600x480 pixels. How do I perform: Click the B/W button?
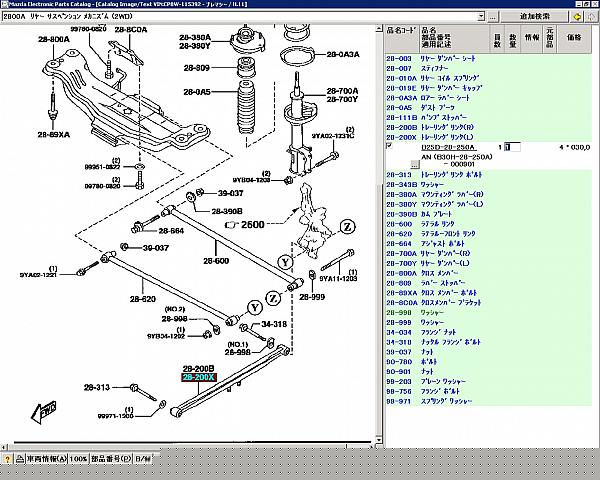pyautogui.click(x=143, y=459)
